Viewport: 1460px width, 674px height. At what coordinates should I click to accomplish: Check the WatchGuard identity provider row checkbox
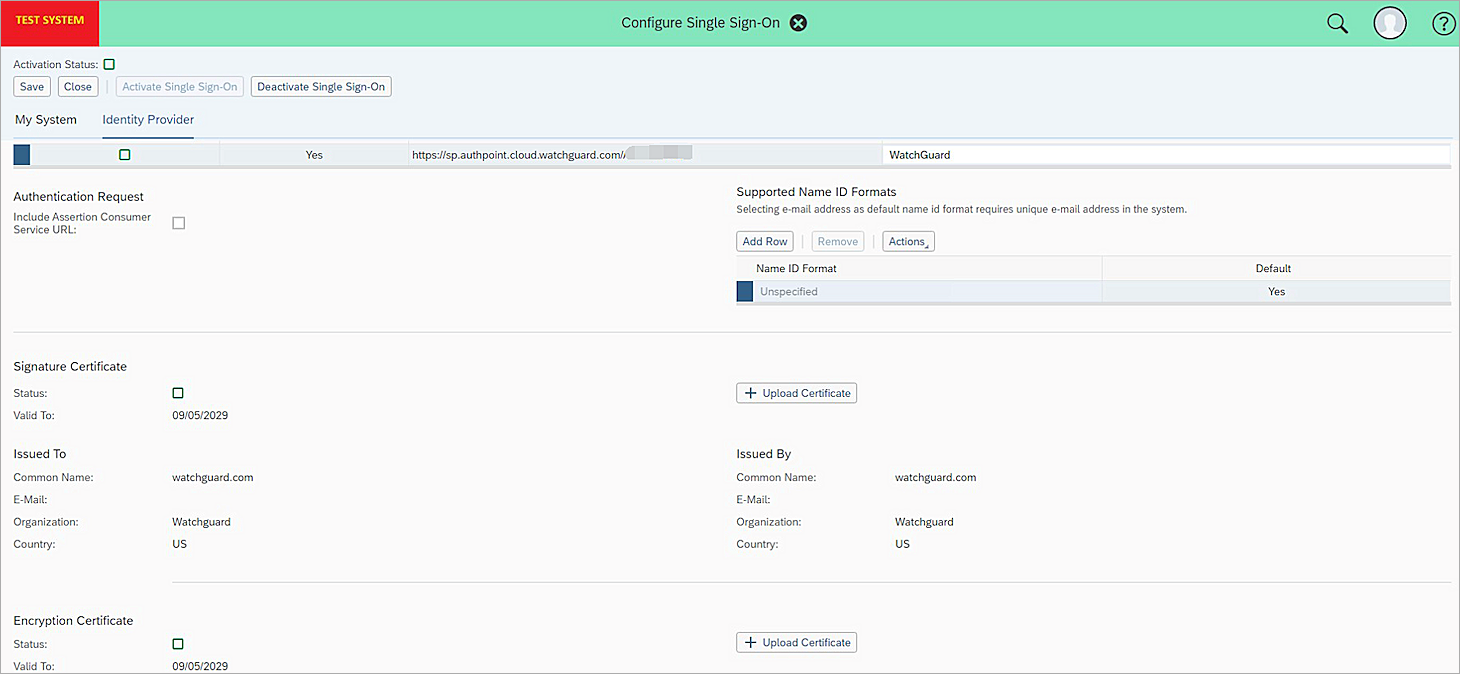pyautogui.click(x=124, y=154)
